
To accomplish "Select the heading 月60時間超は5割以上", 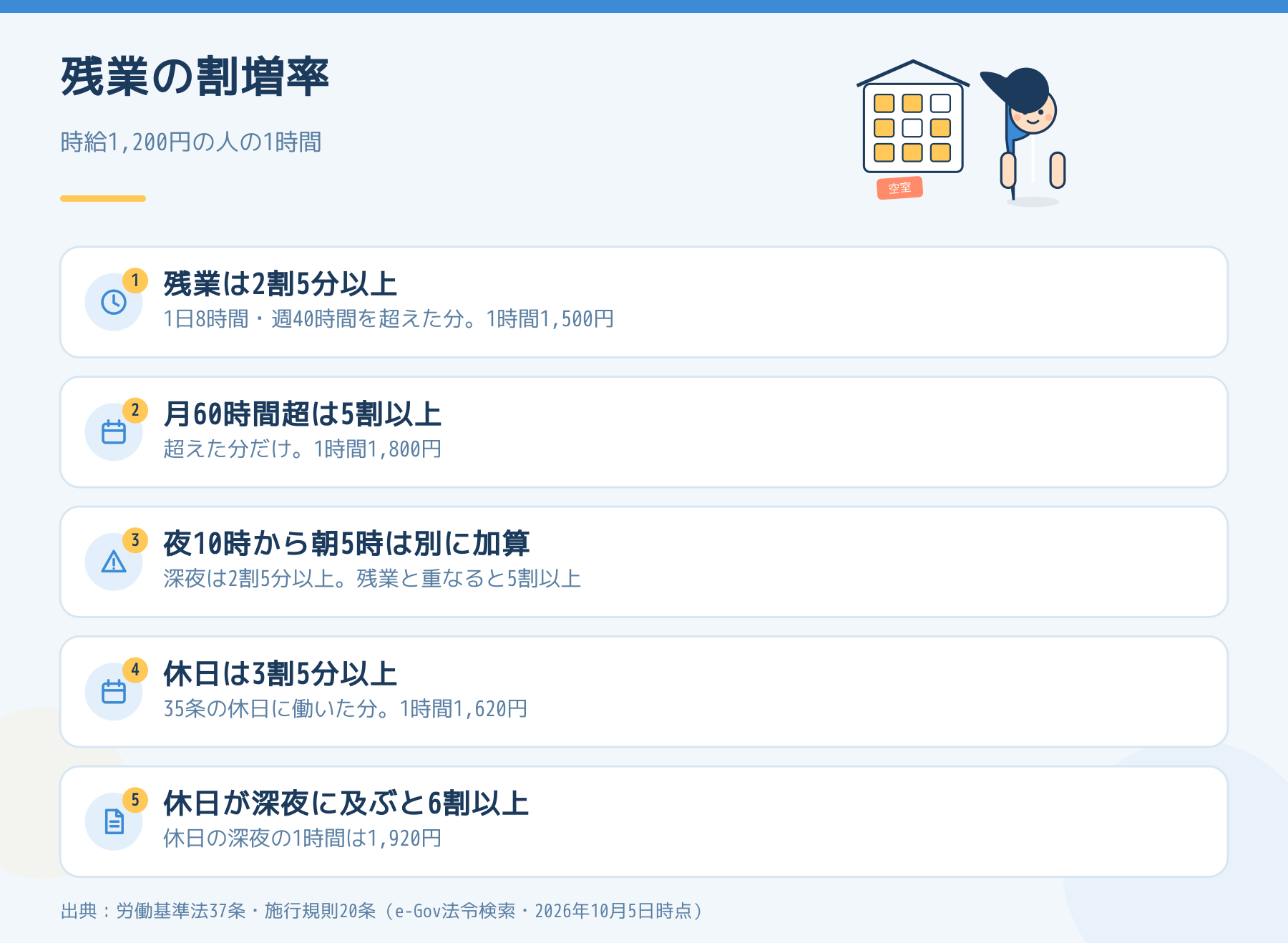I will click(x=303, y=414).
